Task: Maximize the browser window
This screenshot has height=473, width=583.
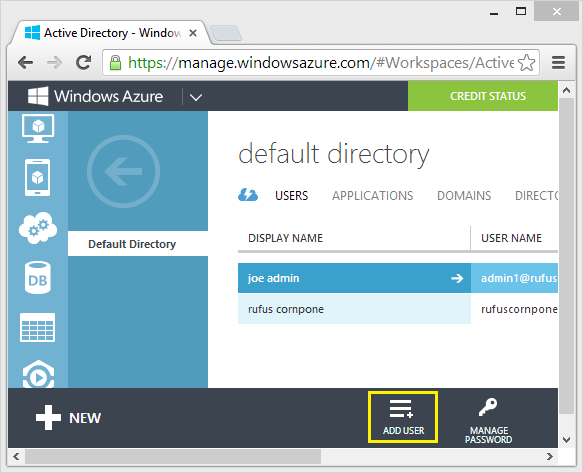Action: (521, 11)
